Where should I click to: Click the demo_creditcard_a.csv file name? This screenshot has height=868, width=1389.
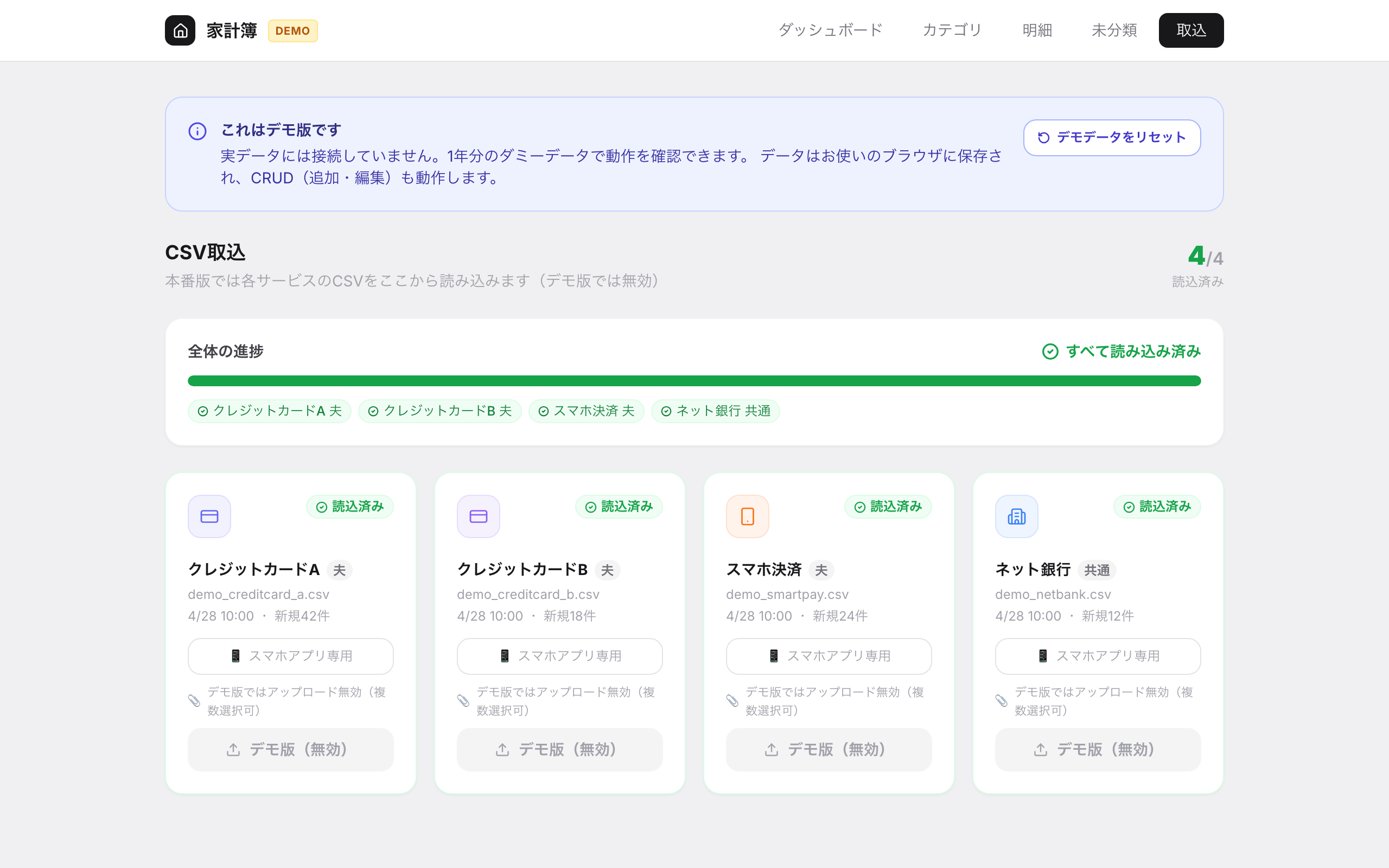coord(258,595)
